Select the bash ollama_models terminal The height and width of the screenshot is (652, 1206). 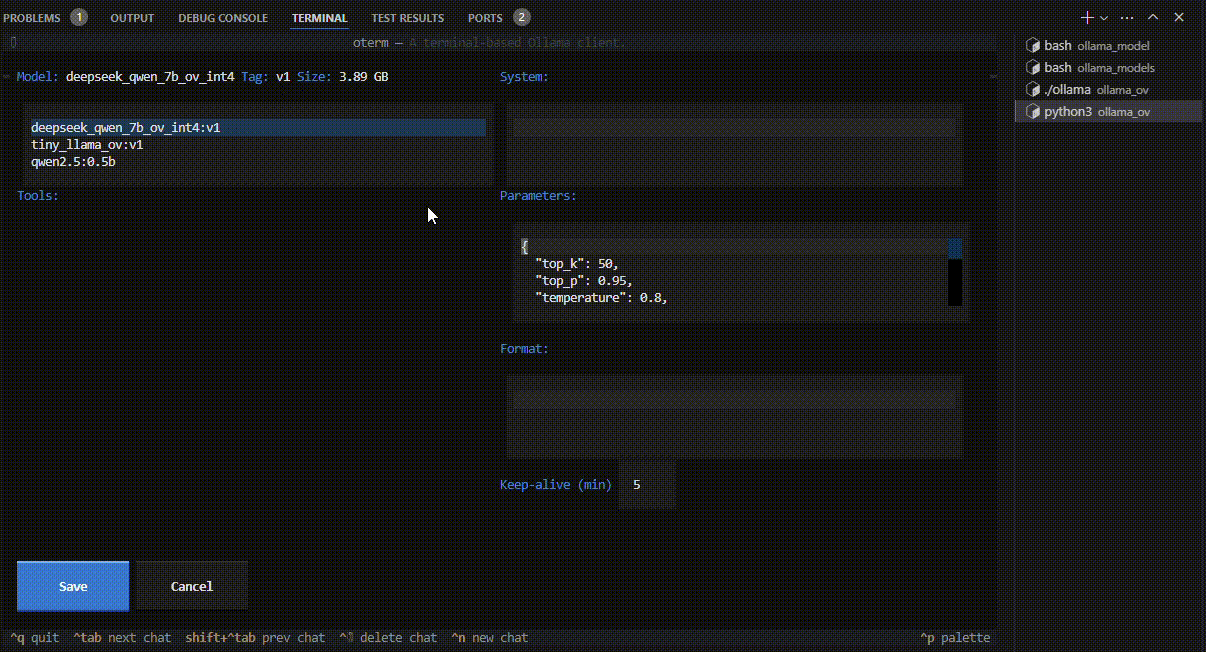point(1108,68)
